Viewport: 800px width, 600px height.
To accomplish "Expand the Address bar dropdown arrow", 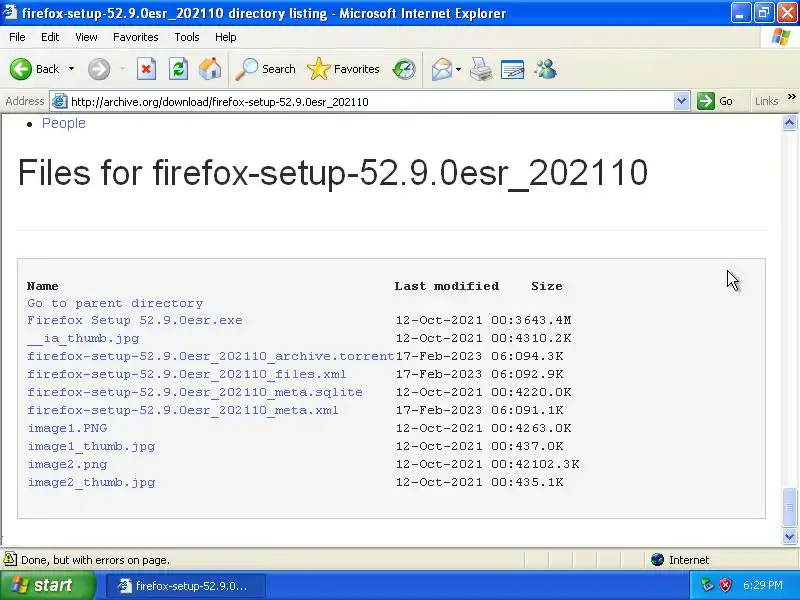I will (x=681, y=101).
